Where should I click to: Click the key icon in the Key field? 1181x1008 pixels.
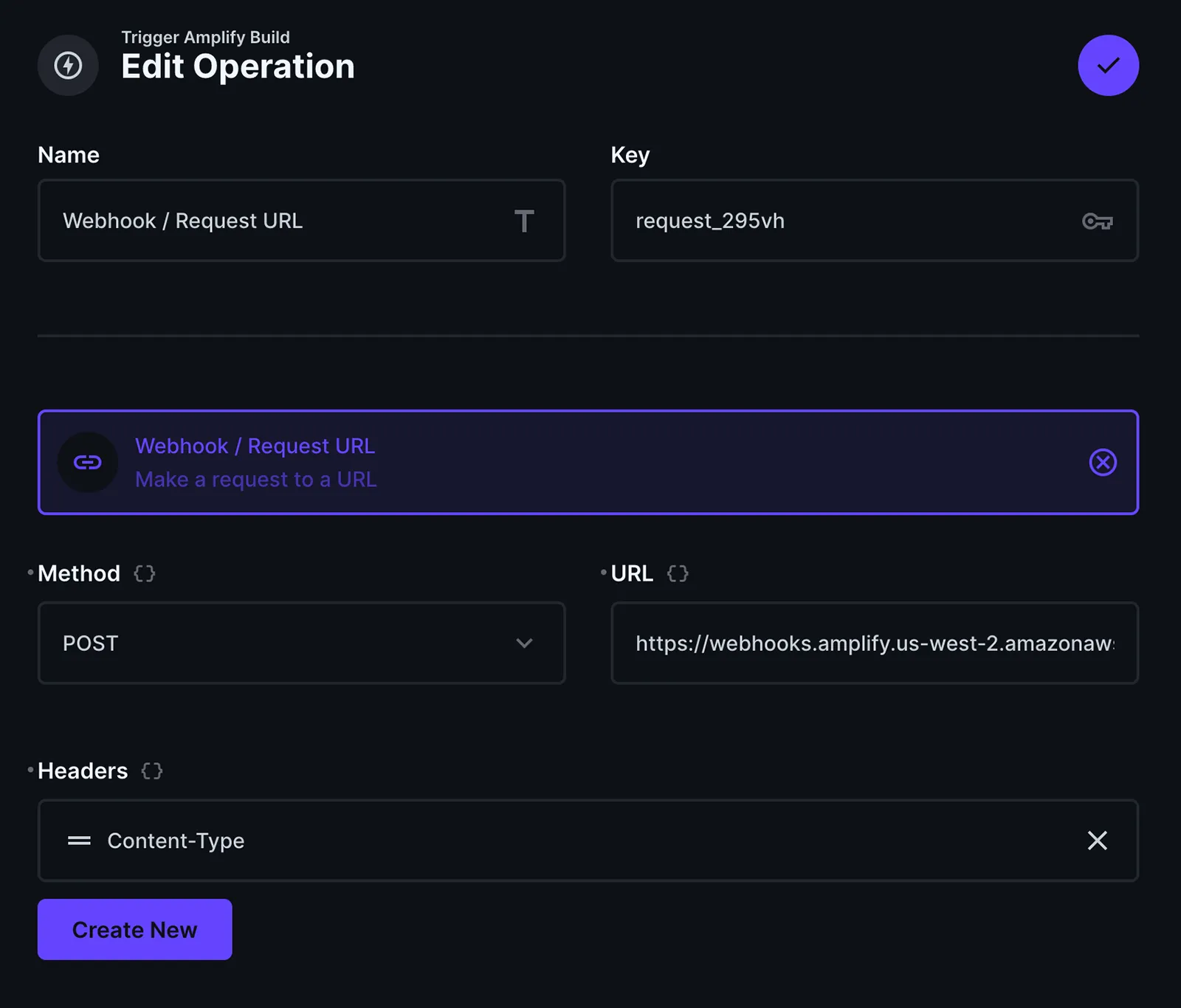pos(1098,221)
